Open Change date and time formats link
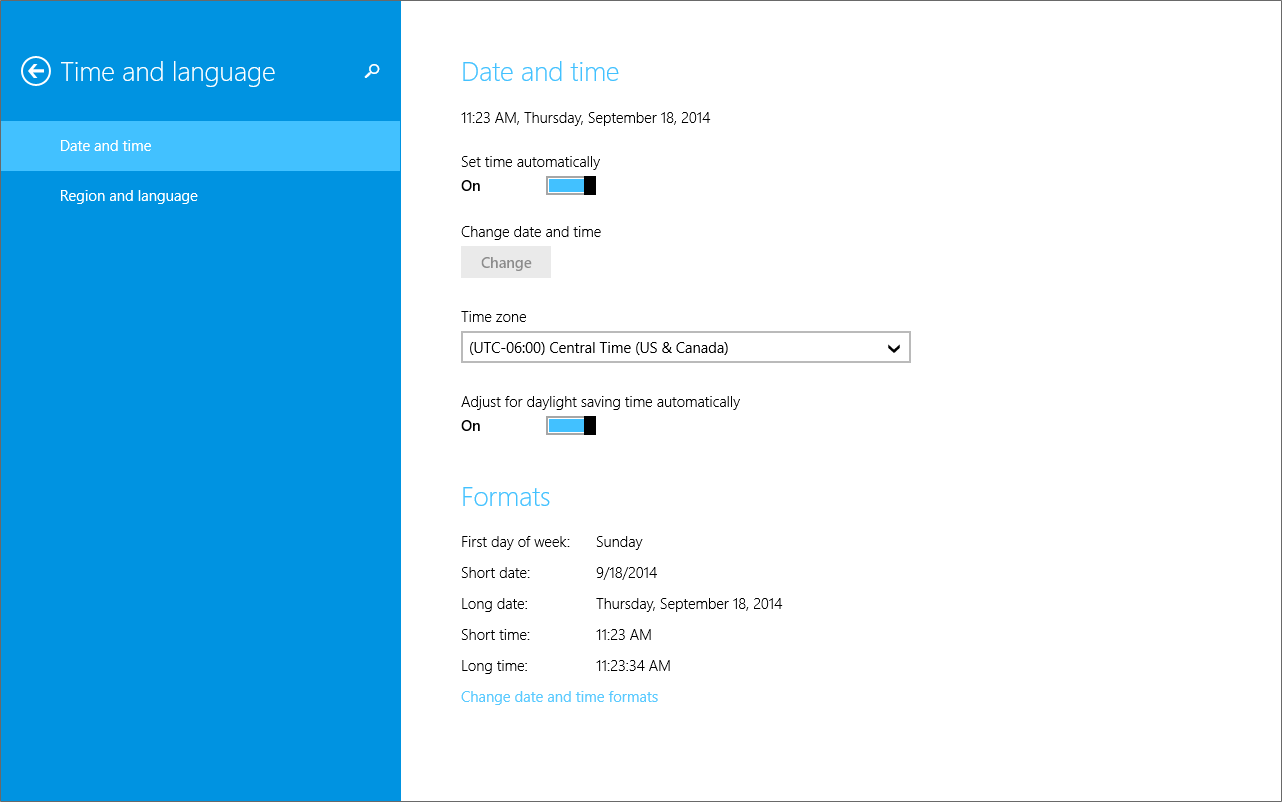 click(559, 697)
